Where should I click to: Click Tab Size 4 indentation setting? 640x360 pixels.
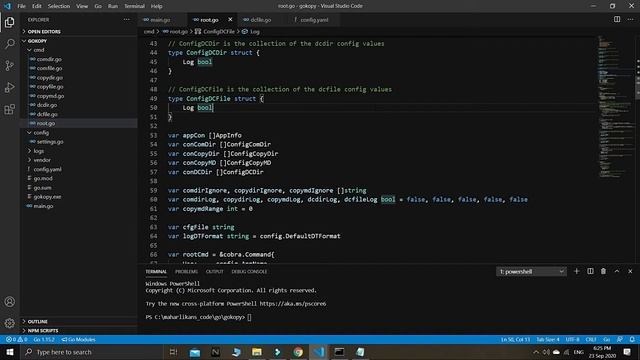click(x=548, y=340)
